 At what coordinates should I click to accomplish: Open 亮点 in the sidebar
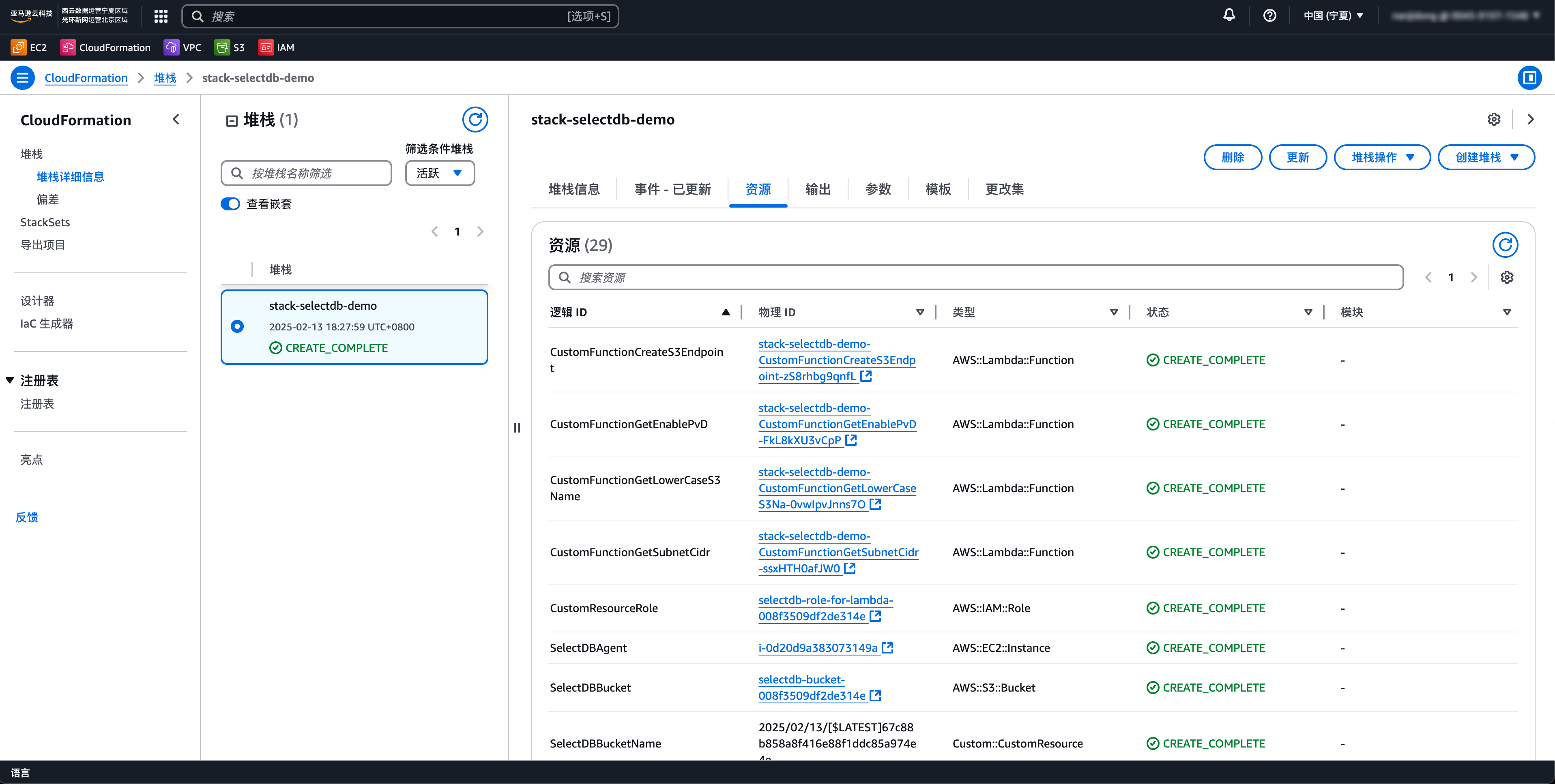point(31,459)
